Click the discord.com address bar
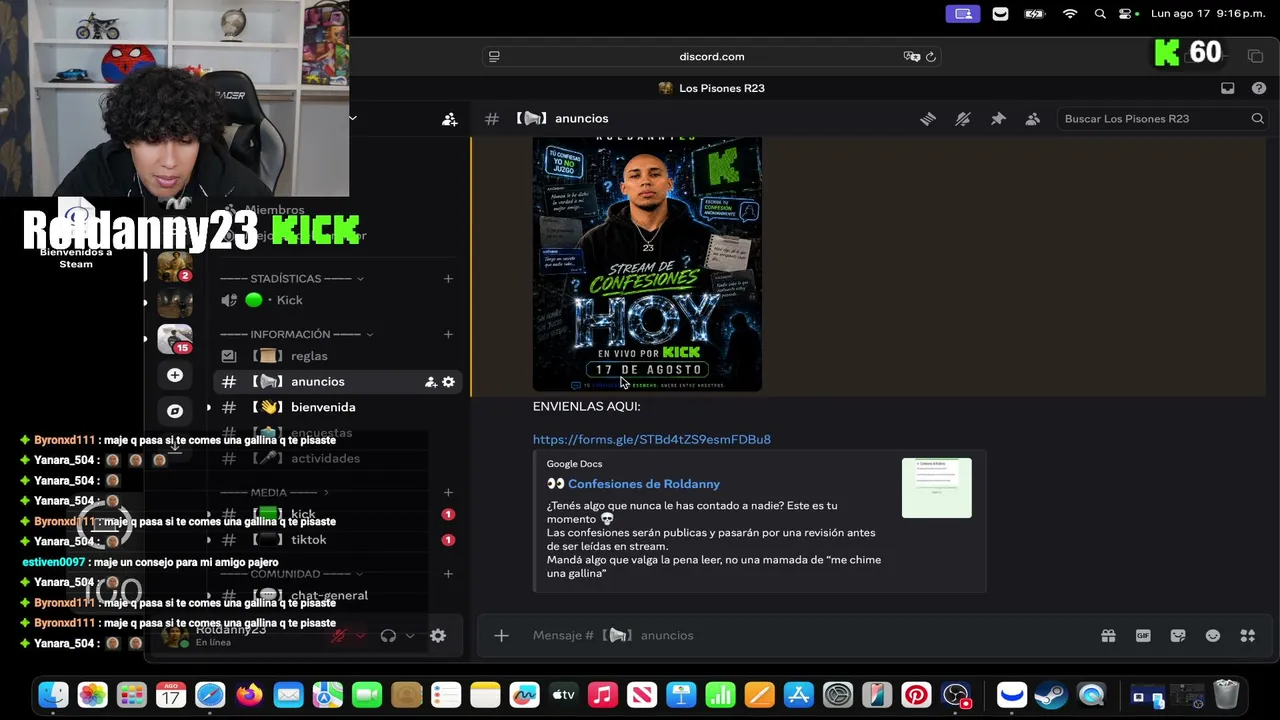This screenshot has height=720, width=1280. [x=712, y=57]
